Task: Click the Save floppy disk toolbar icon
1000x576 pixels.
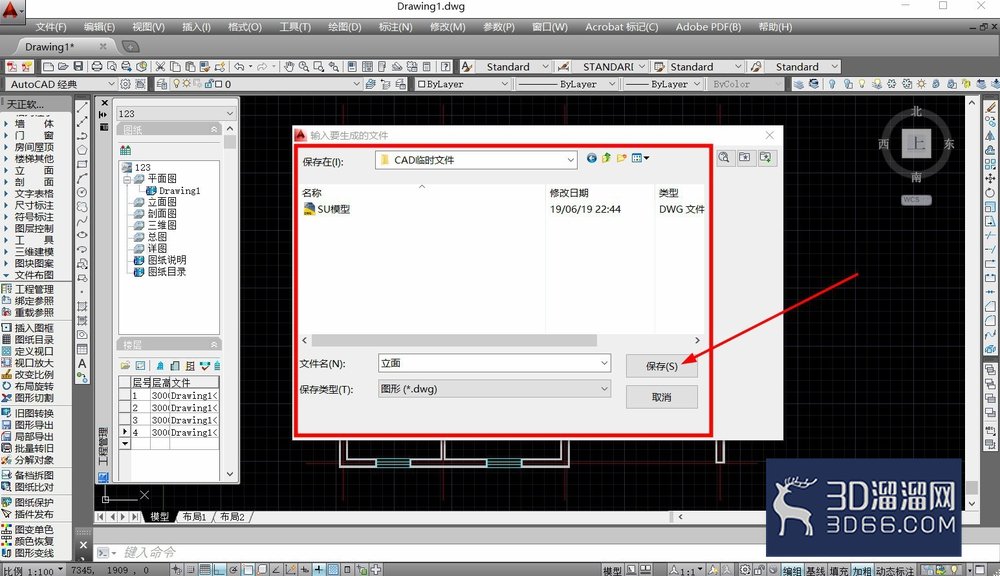Action: pyautogui.click(x=78, y=66)
